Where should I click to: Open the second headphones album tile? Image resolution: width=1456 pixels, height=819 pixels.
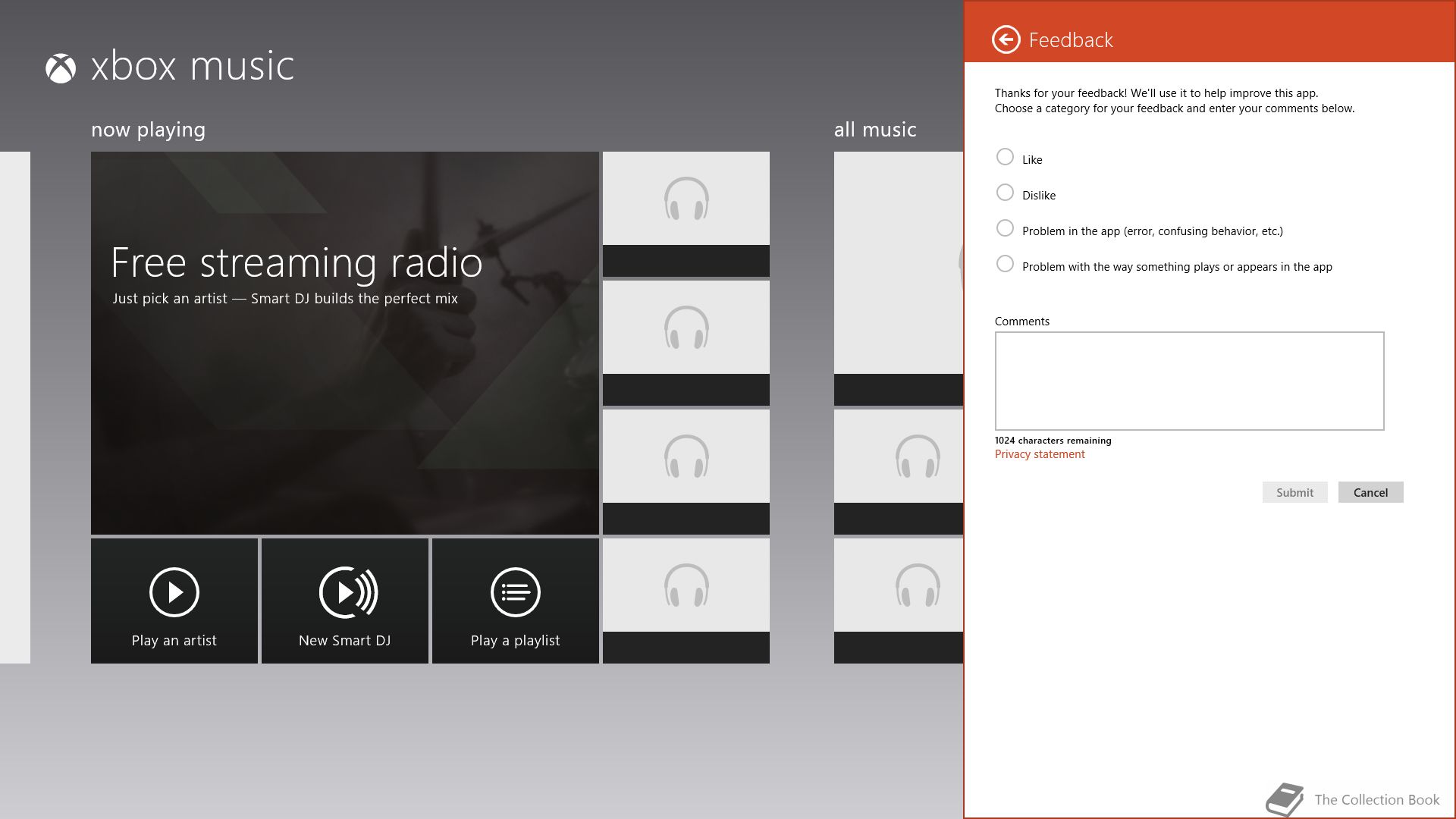[686, 342]
